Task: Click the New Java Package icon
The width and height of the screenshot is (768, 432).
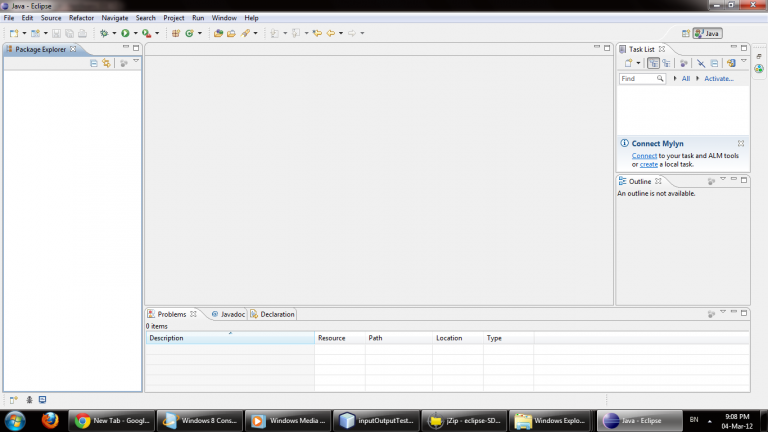Action: pyautogui.click(x=175, y=33)
